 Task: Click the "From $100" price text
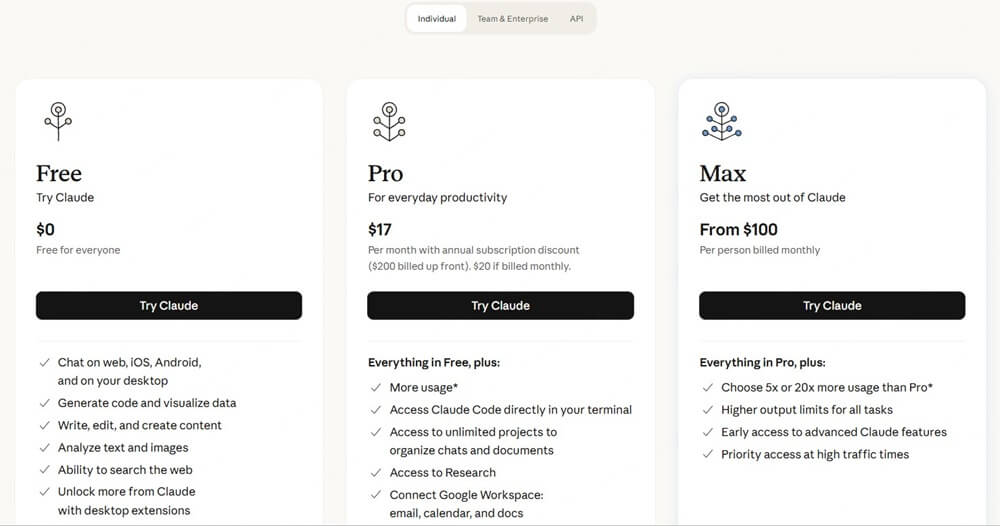738,230
